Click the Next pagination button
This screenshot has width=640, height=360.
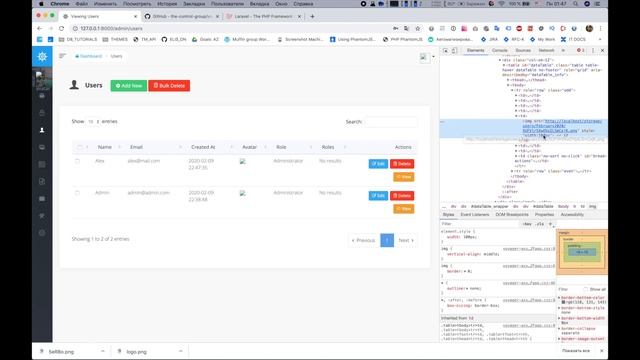(406, 240)
